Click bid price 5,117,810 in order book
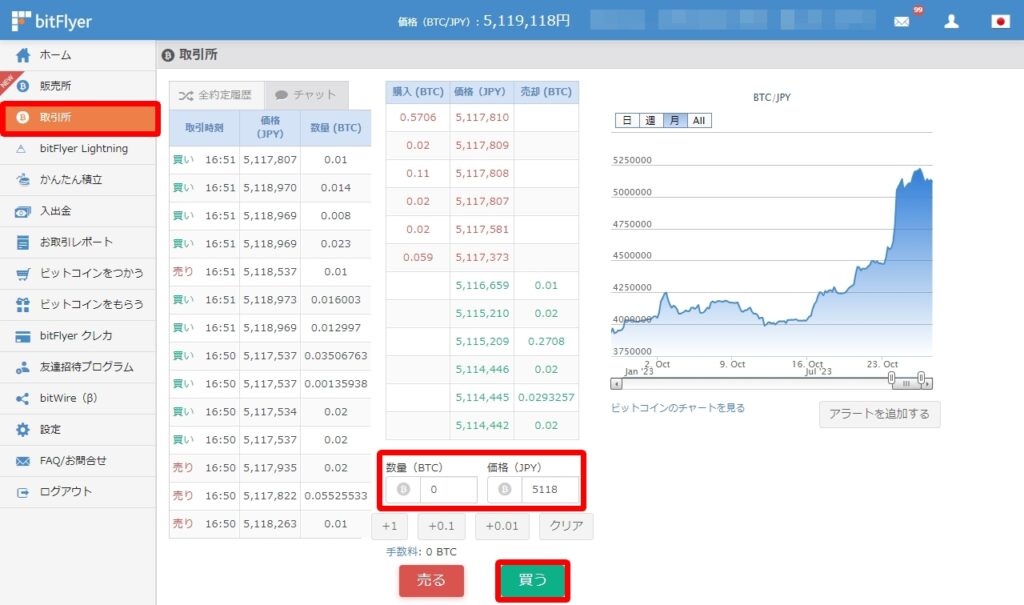Screen dimensions: 1024x605 click(482, 118)
